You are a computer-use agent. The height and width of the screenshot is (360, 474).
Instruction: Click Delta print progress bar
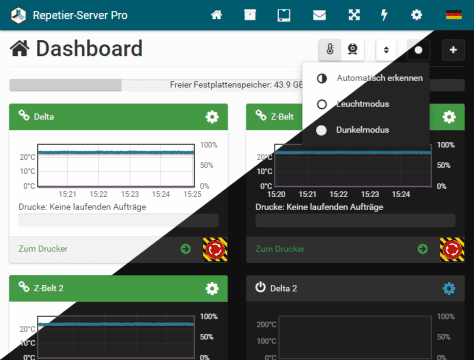118,220
